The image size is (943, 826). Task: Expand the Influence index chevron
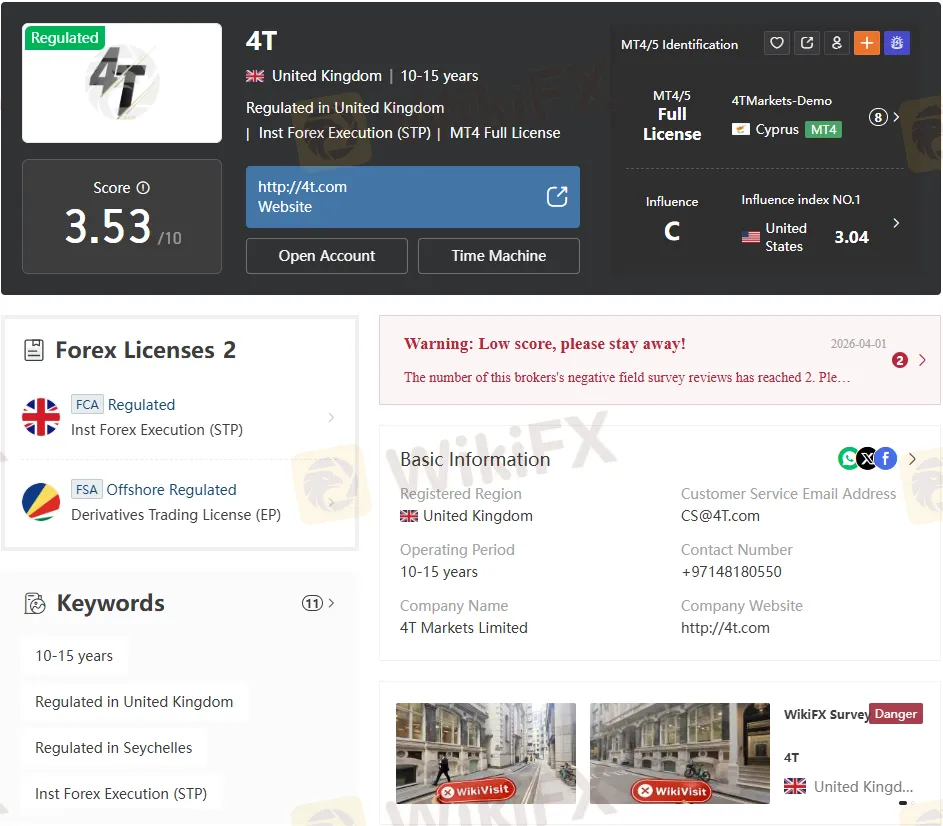click(895, 223)
